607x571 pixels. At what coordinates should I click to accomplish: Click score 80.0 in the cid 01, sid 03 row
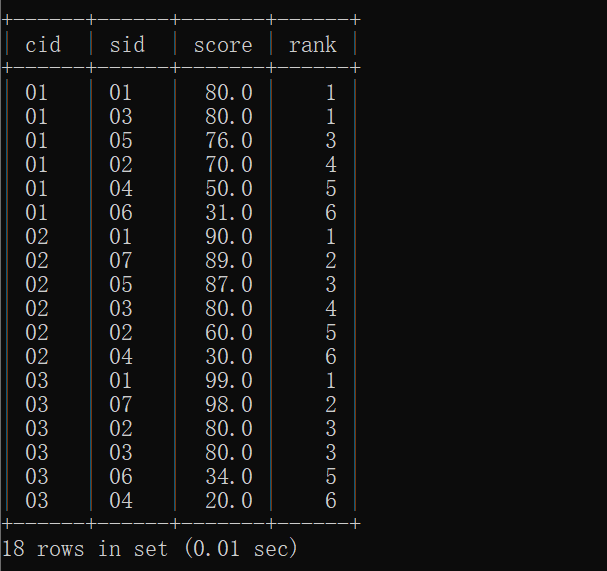229,117
